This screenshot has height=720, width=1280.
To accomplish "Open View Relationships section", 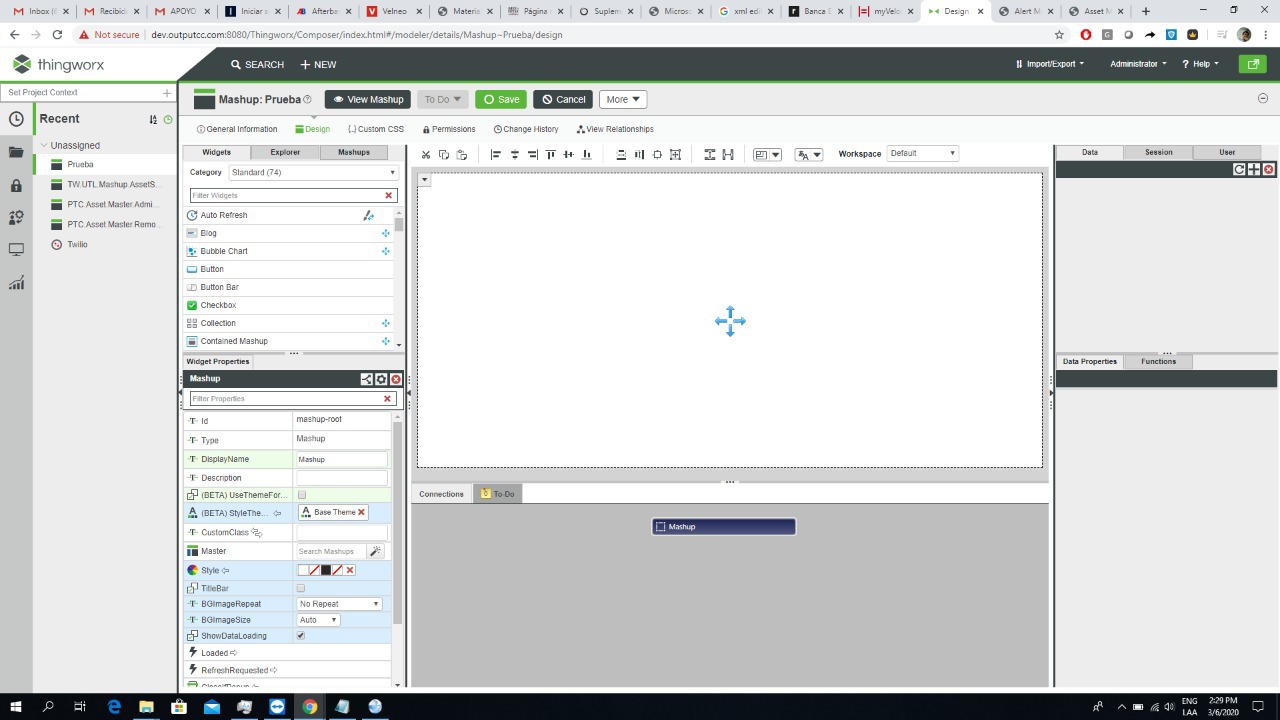I will click(x=615, y=129).
